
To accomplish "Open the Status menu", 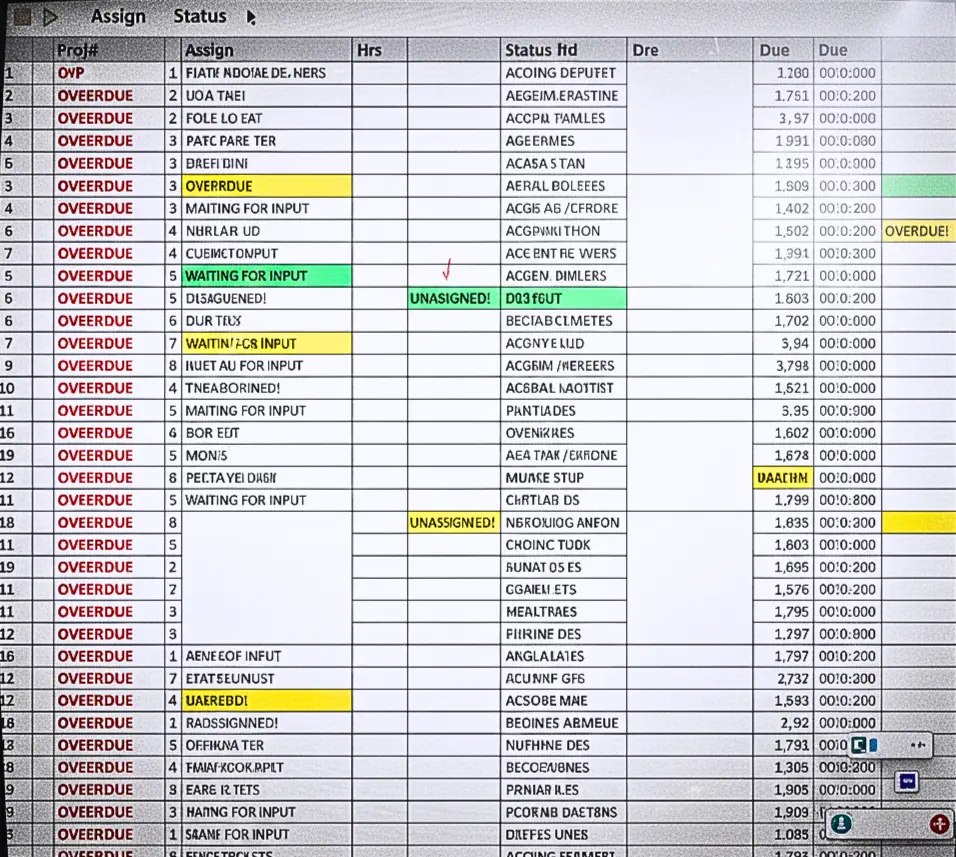I will 199,16.
